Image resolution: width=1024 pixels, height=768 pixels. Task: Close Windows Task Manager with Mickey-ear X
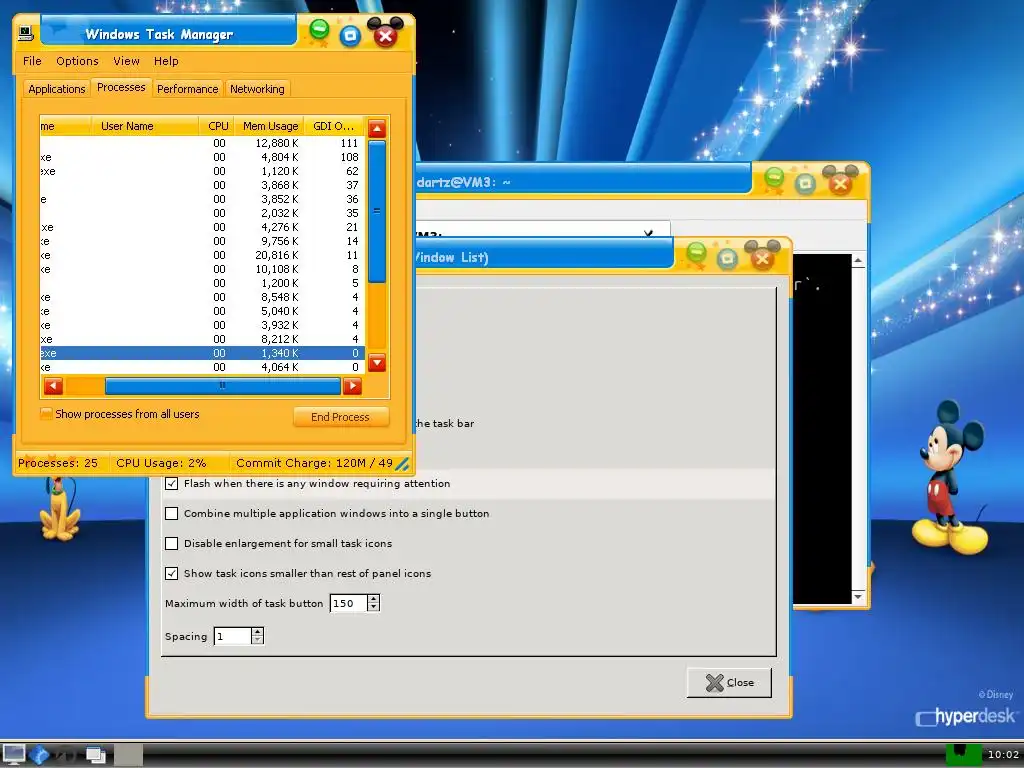[x=385, y=34]
